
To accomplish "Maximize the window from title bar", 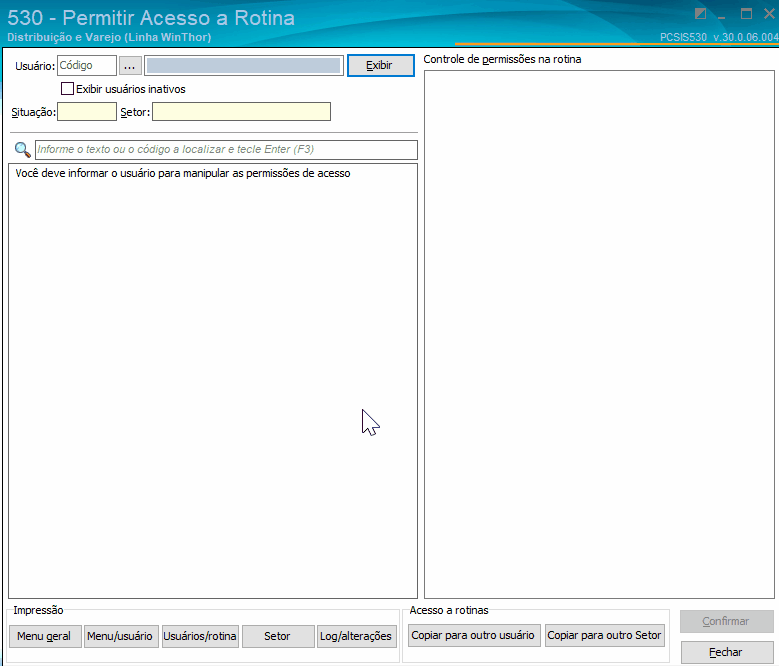I will [746, 14].
